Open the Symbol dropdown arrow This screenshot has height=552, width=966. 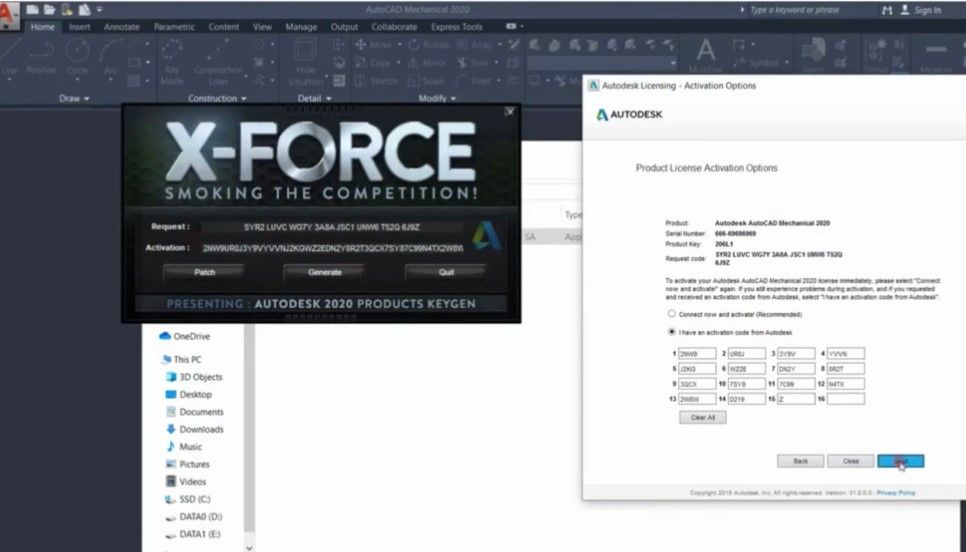tap(787, 63)
